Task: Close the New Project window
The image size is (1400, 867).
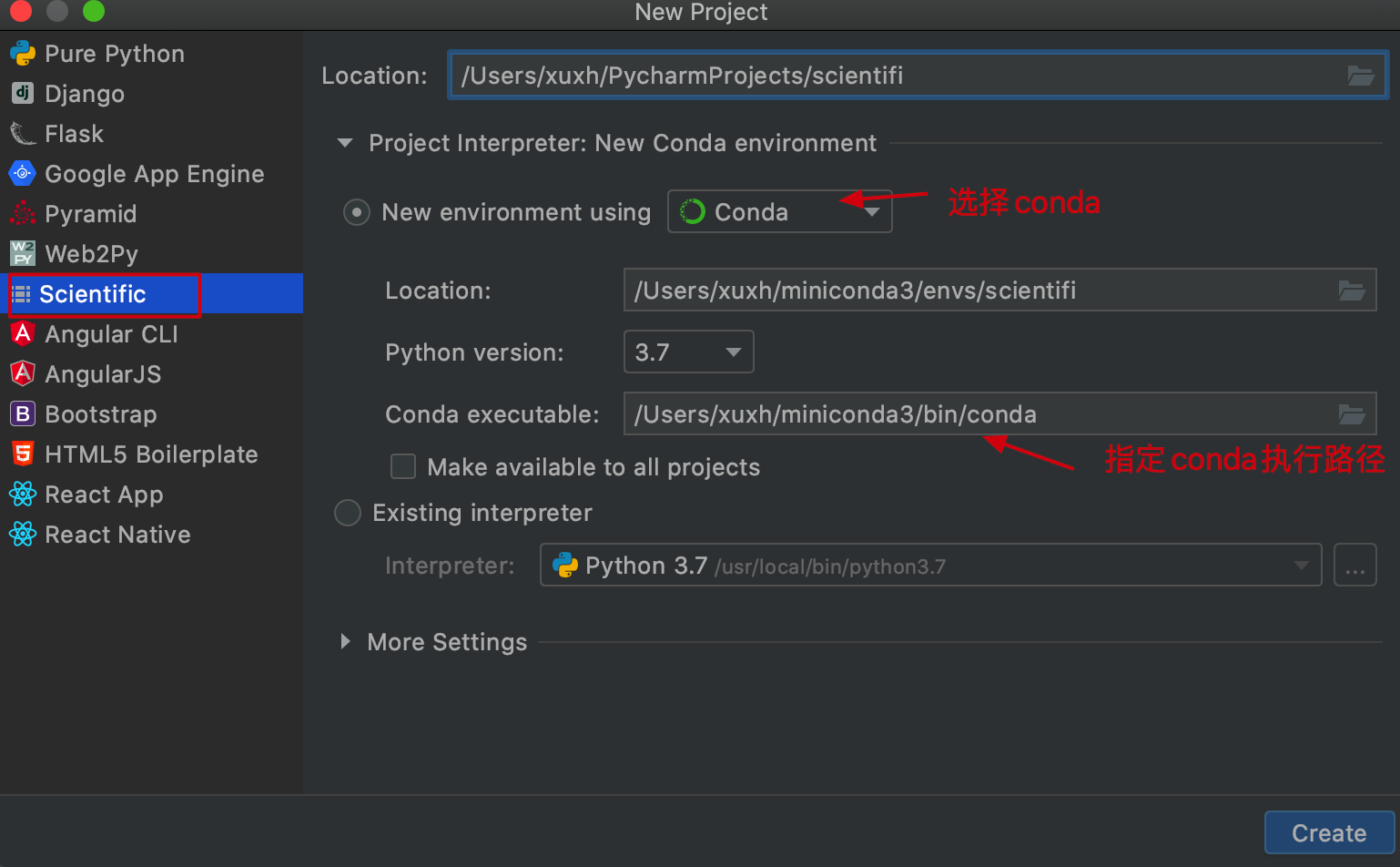Action: pyautogui.click(x=20, y=10)
